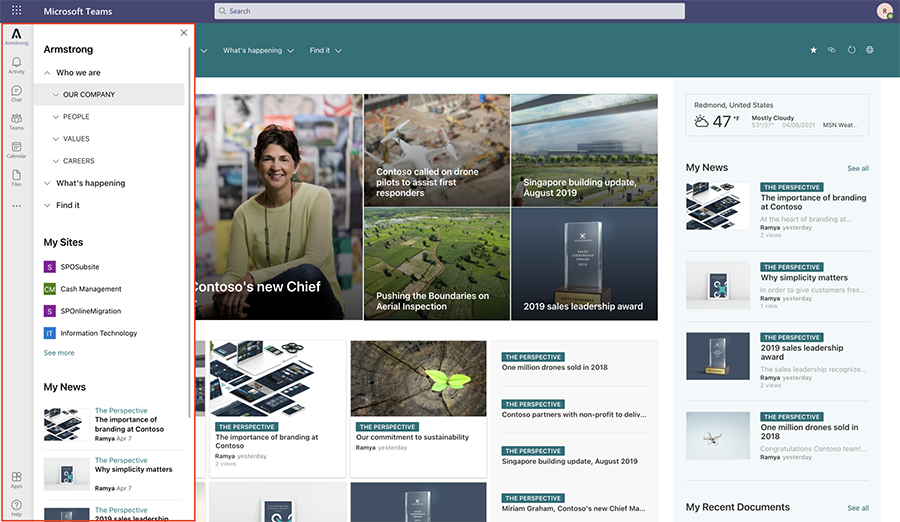Open the Cash Management CM site icon
Image resolution: width=900 pixels, height=522 pixels.
pyautogui.click(x=50, y=289)
